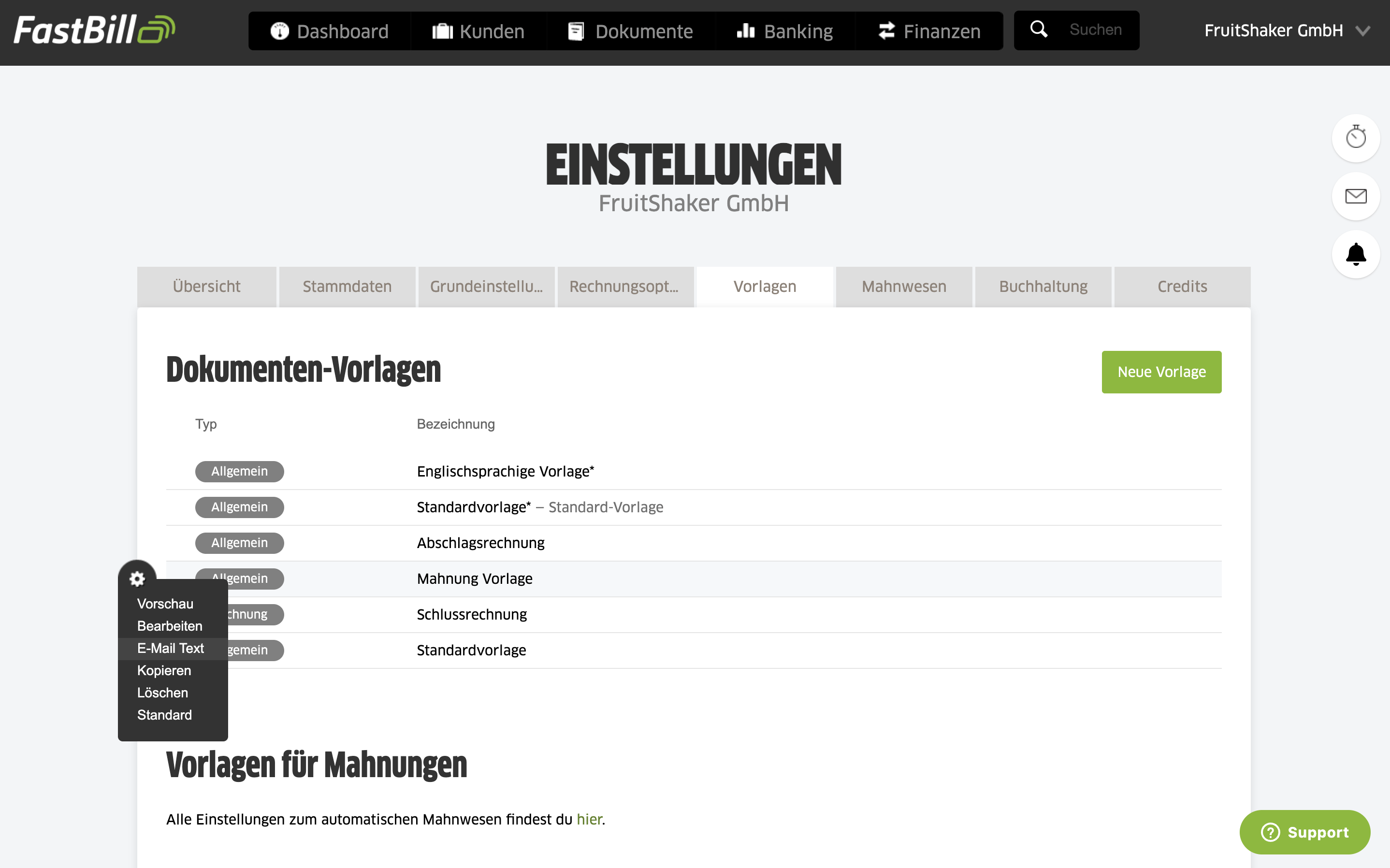Open the notifications bell icon

[x=1356, y=254]
